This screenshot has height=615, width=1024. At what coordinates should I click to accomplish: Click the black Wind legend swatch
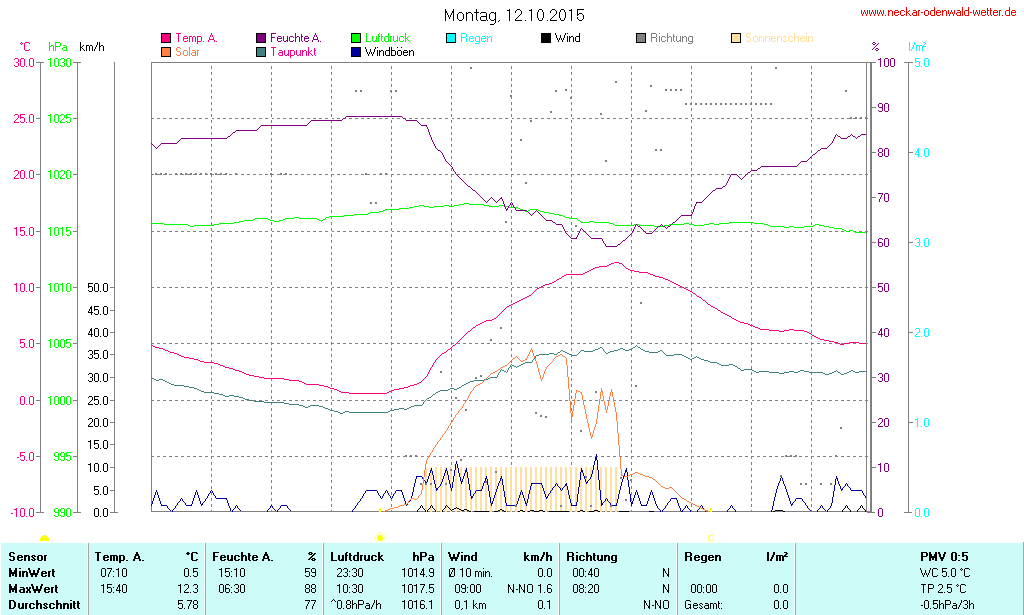click(546, 39)
